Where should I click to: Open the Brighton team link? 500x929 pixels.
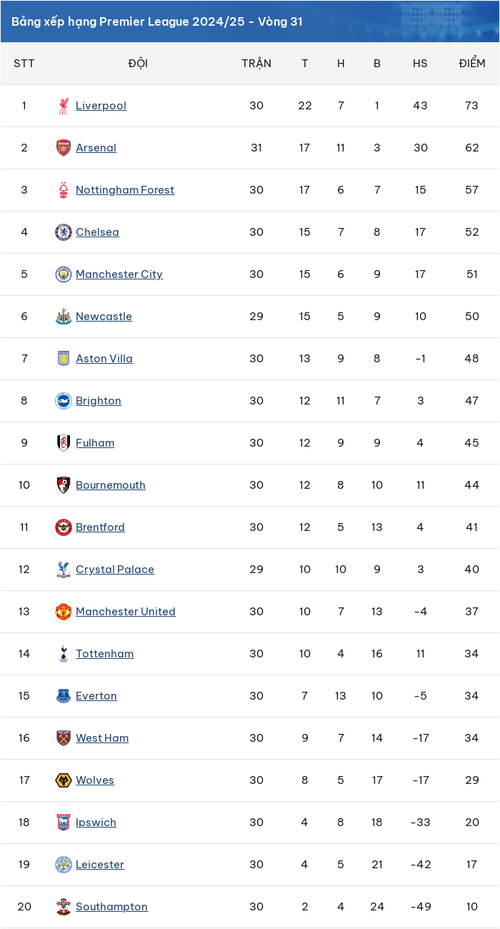(x=98, y=401)
